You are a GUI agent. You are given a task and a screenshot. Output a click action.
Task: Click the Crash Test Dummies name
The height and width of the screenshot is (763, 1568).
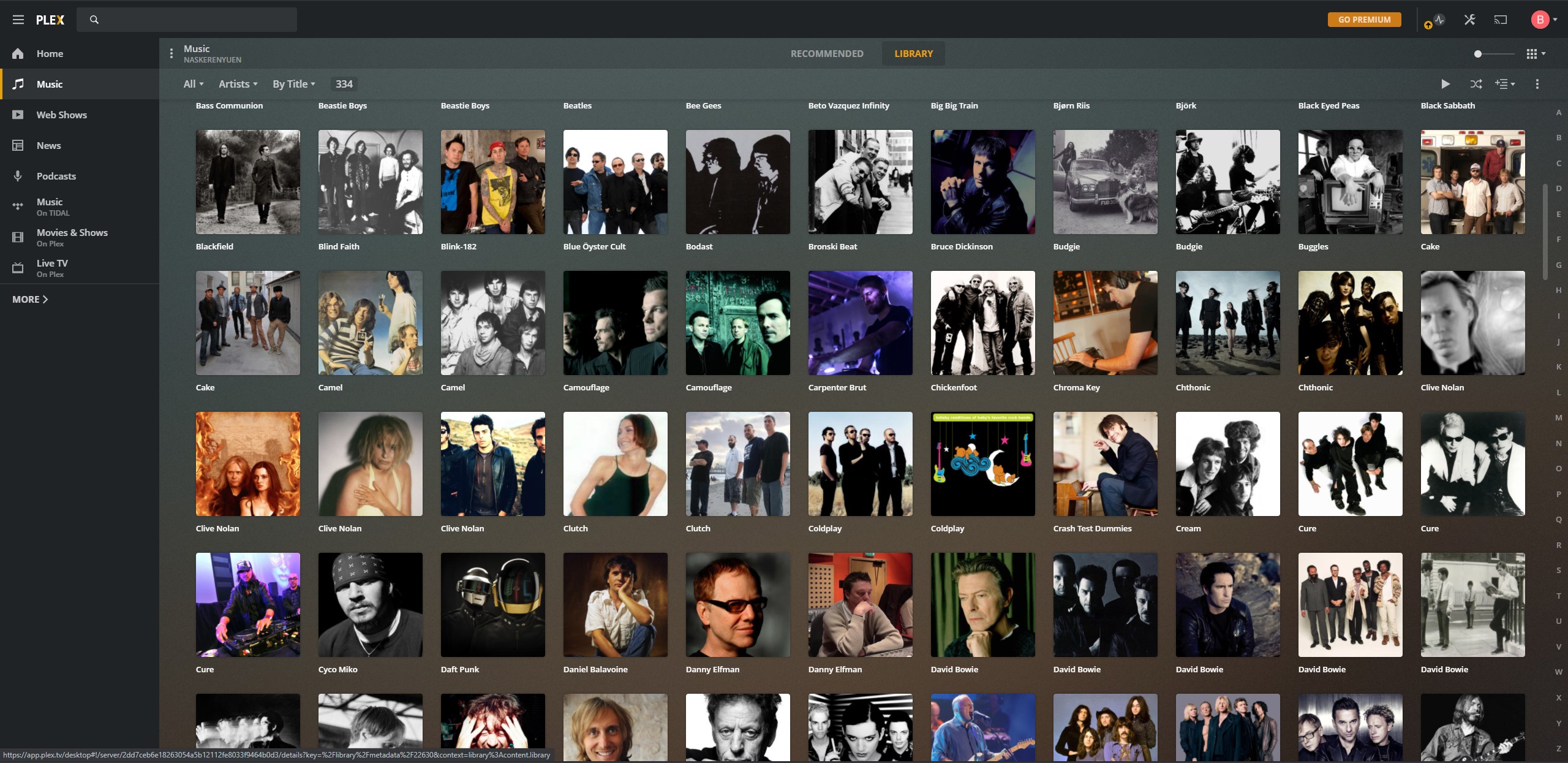[1092, 528]
